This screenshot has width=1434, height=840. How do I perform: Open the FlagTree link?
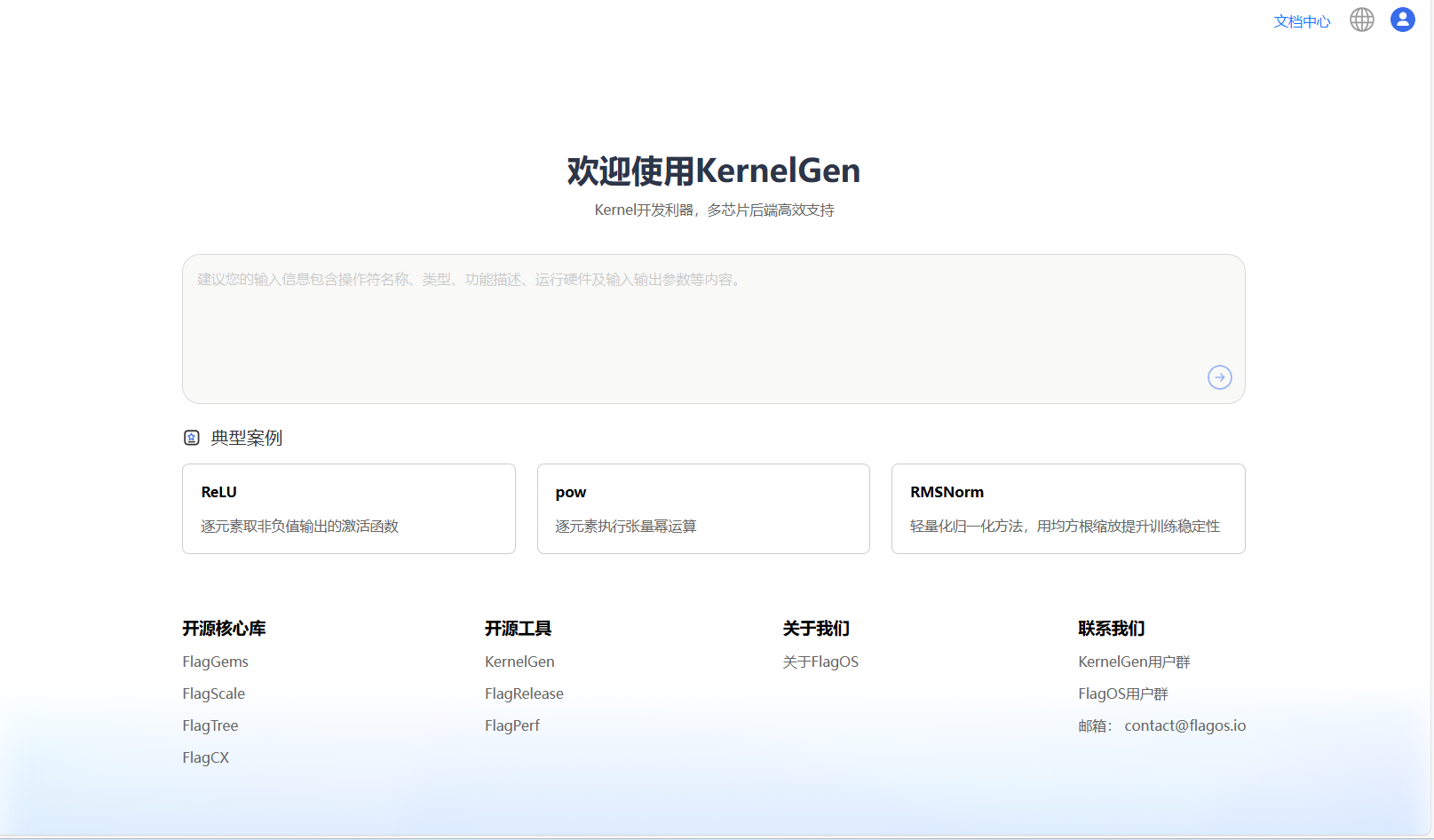click(210, 725)
